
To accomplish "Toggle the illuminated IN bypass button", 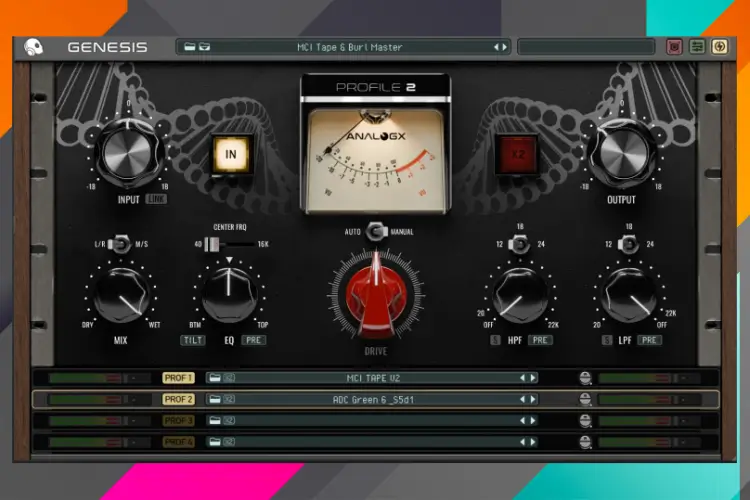I will pos(232,155).
